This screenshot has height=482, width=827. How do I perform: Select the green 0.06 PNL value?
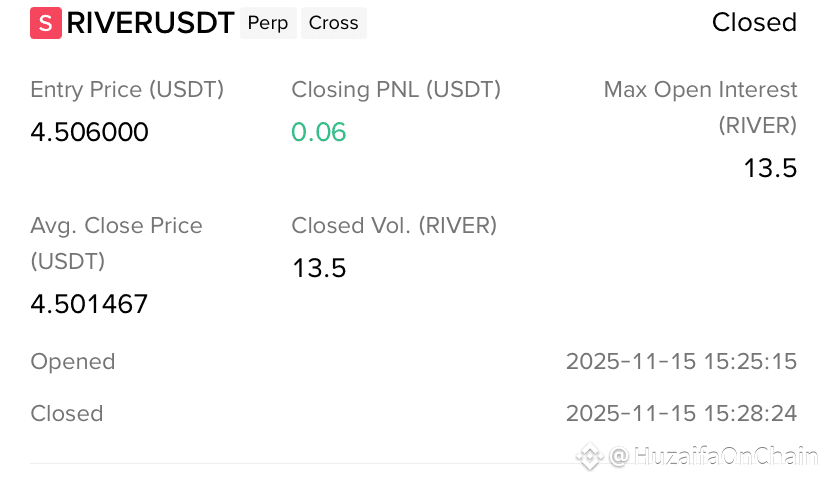coord(319,132)
